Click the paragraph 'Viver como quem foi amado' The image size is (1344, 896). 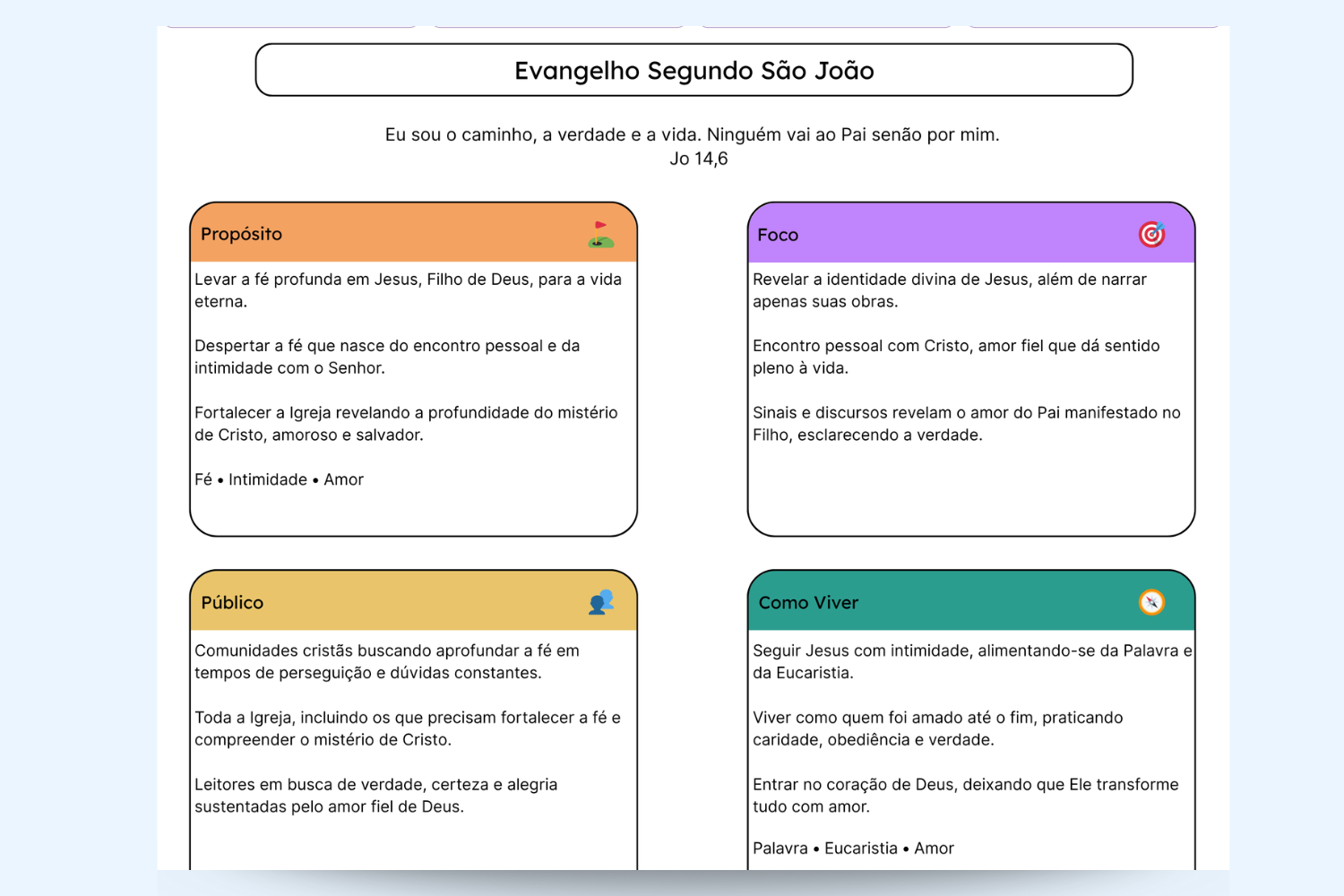[x=938, y=728]
